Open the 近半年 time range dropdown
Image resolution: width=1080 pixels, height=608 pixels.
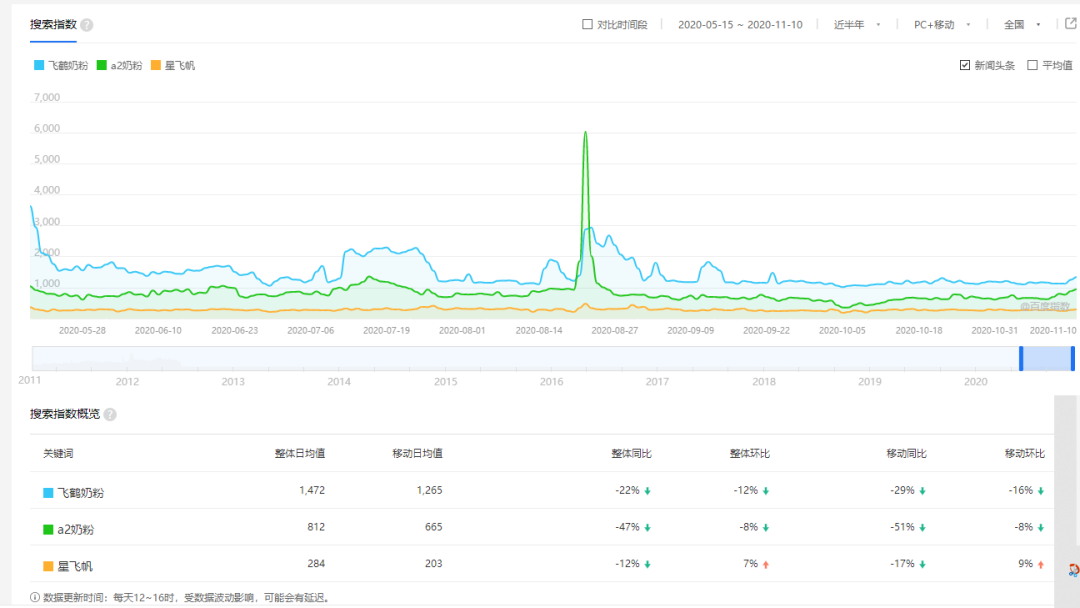coord(857,25)
